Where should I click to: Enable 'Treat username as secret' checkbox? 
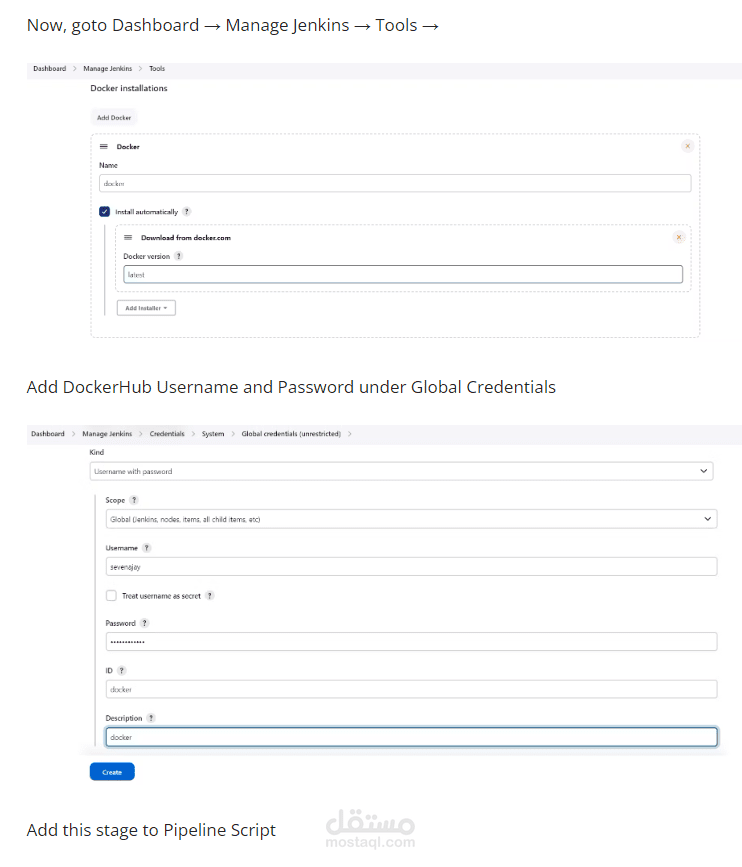[x=111, y=596]
